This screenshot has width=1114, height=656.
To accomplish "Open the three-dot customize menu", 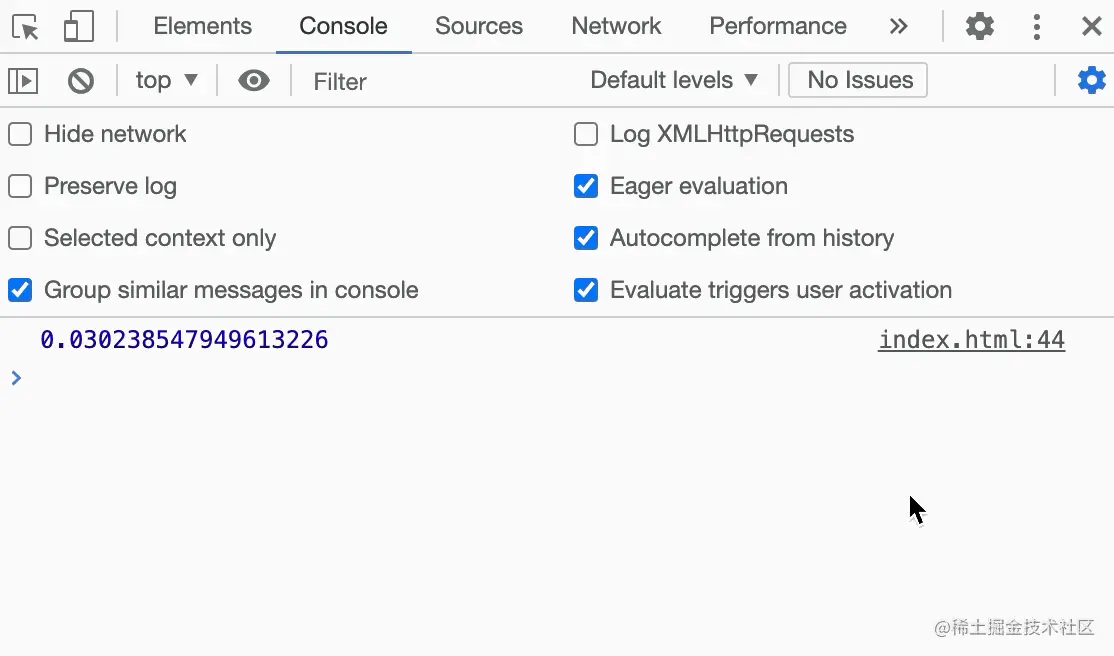I will 1037,26.
